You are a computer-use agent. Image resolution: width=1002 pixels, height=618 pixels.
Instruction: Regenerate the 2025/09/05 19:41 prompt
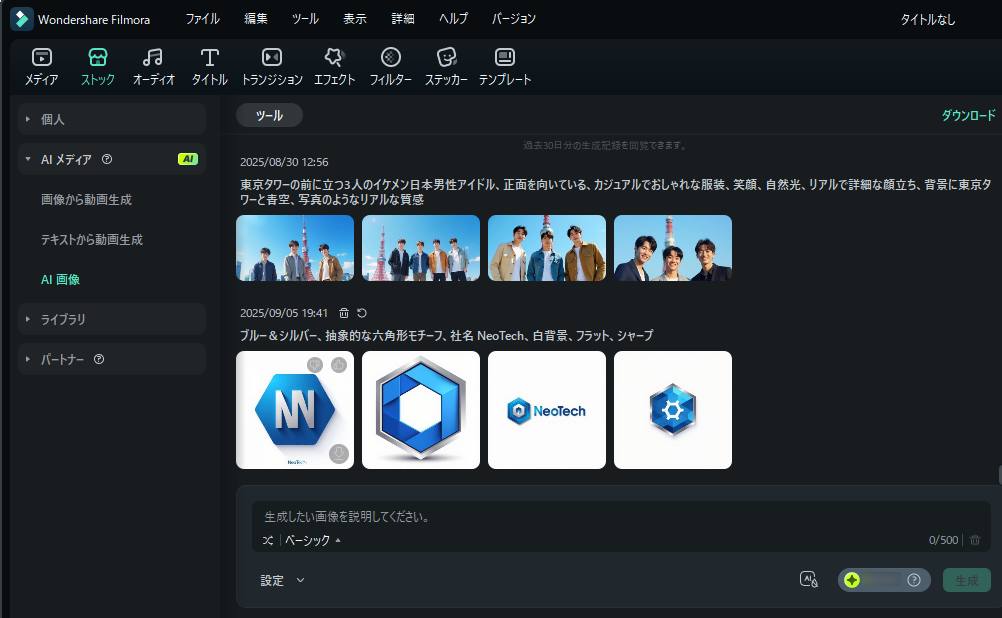tap(362, 313)
